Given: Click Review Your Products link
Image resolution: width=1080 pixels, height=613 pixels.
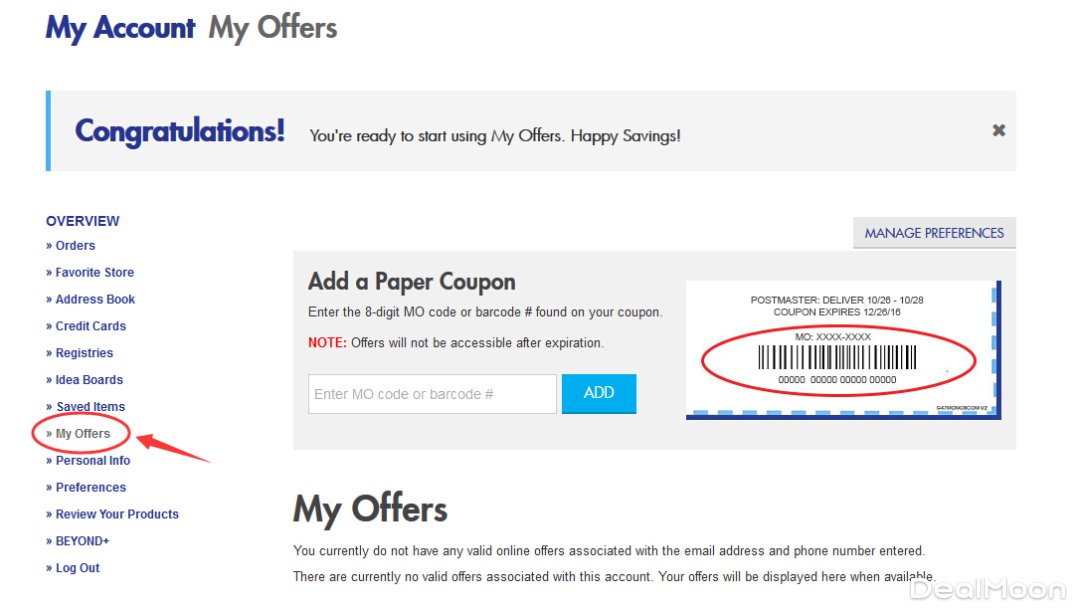Looking at the screenshot, I should click(116, 515).
